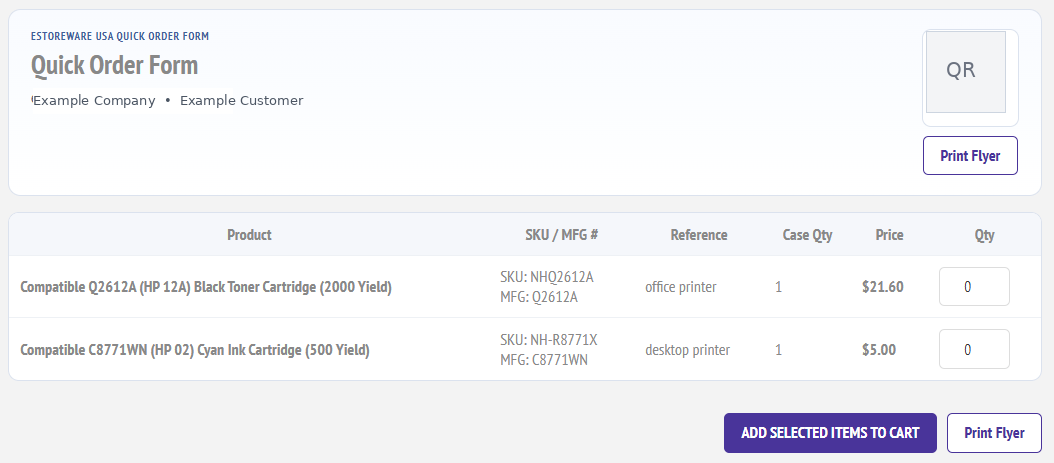The width and height of the screenshot is (1054, 463).
Task: Click Compatible C8771WN Cyan Ink Cartridge name
Action: 195,349
